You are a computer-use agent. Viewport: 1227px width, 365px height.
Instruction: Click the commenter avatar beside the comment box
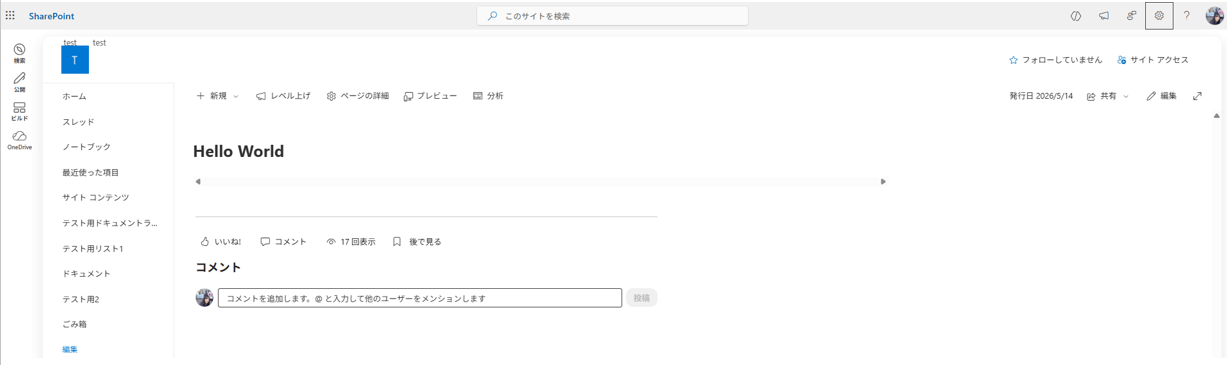tap(204, 298)
